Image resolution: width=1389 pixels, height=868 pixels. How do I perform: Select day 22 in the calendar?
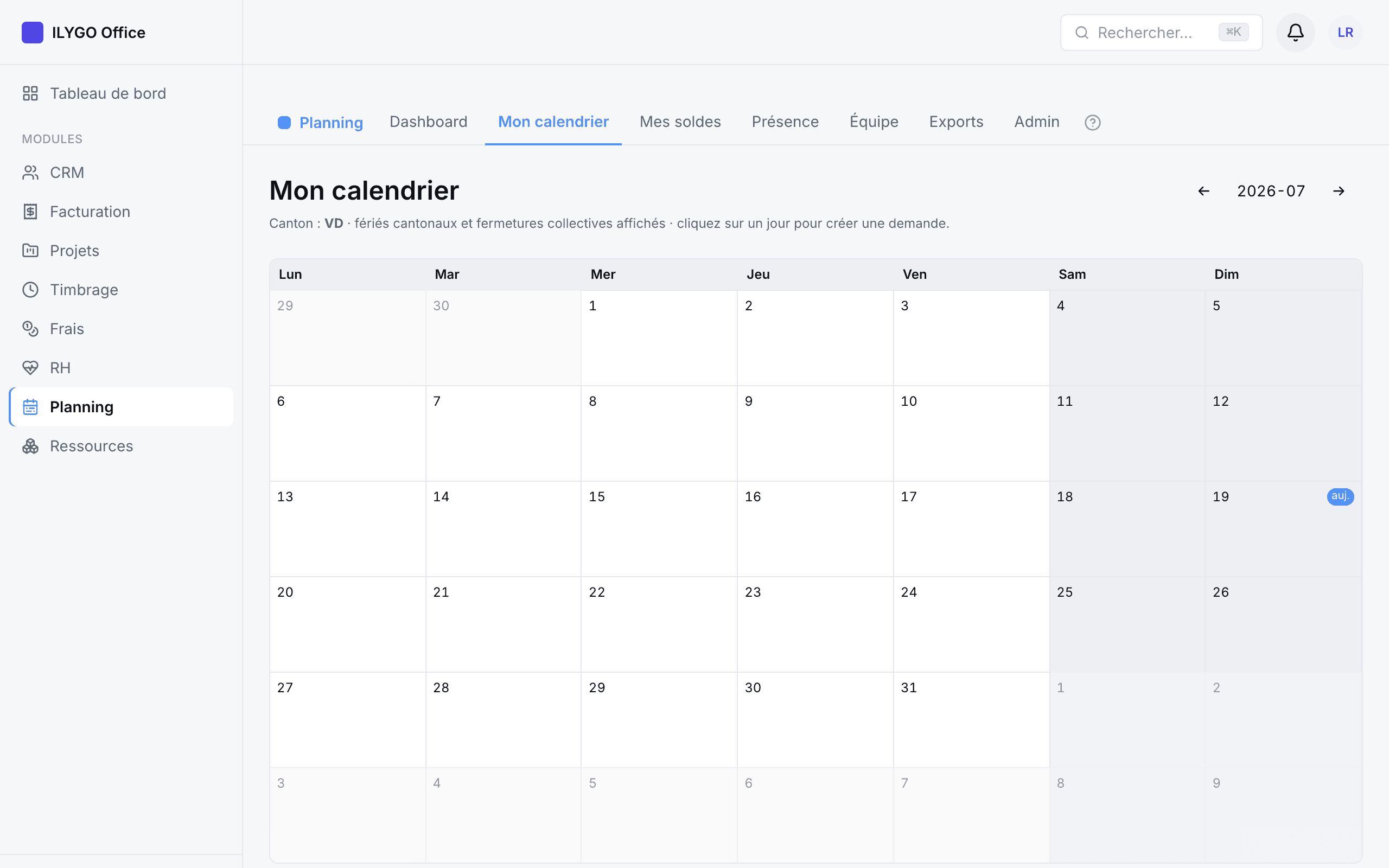659,624
